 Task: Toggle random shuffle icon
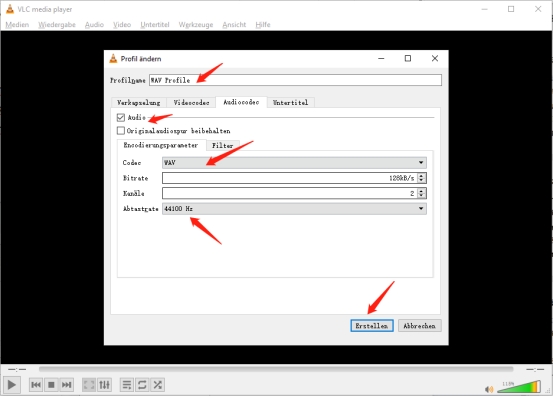(x=158, y=385)
